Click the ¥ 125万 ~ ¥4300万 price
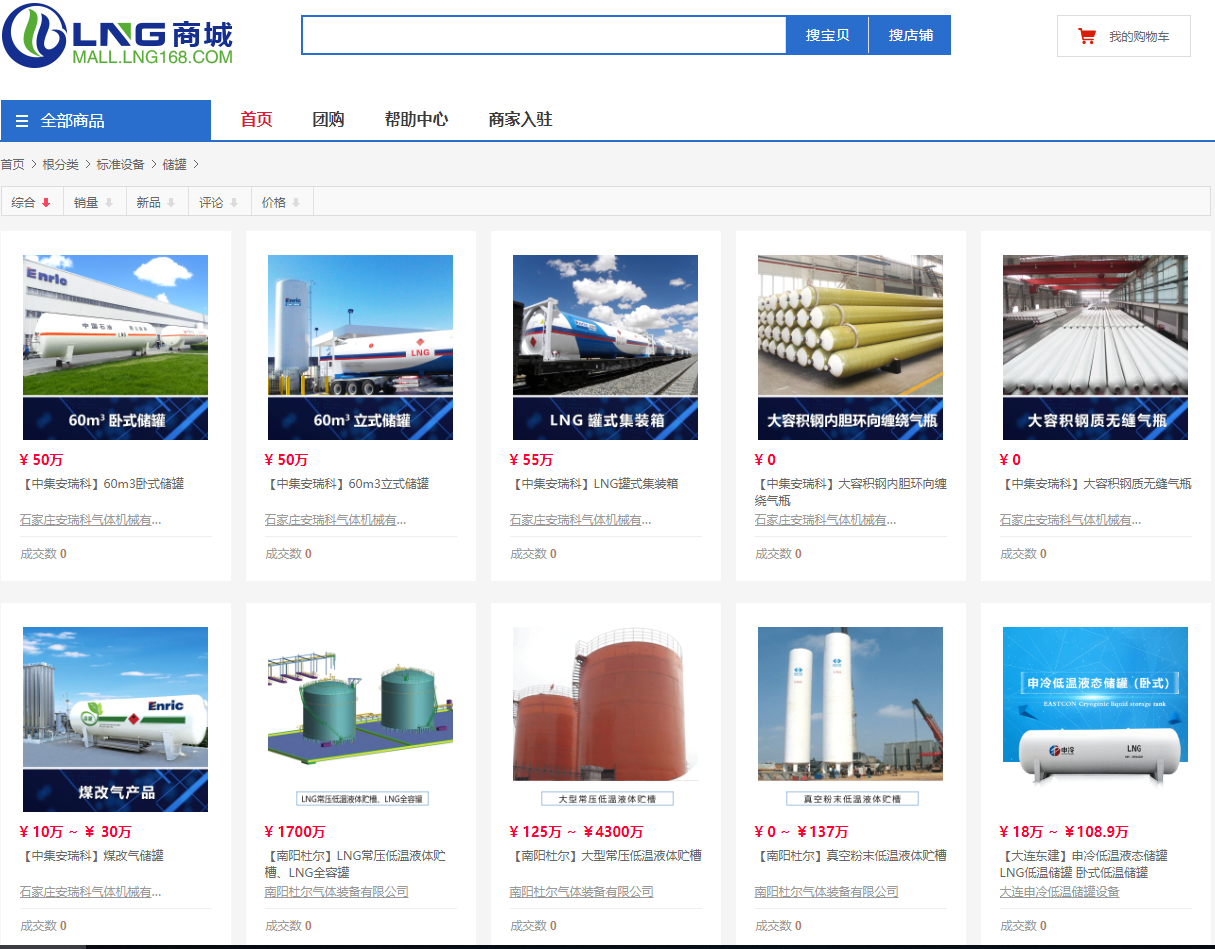The height and width of the screenshot is (949, 1215). [x=576, y=832]
